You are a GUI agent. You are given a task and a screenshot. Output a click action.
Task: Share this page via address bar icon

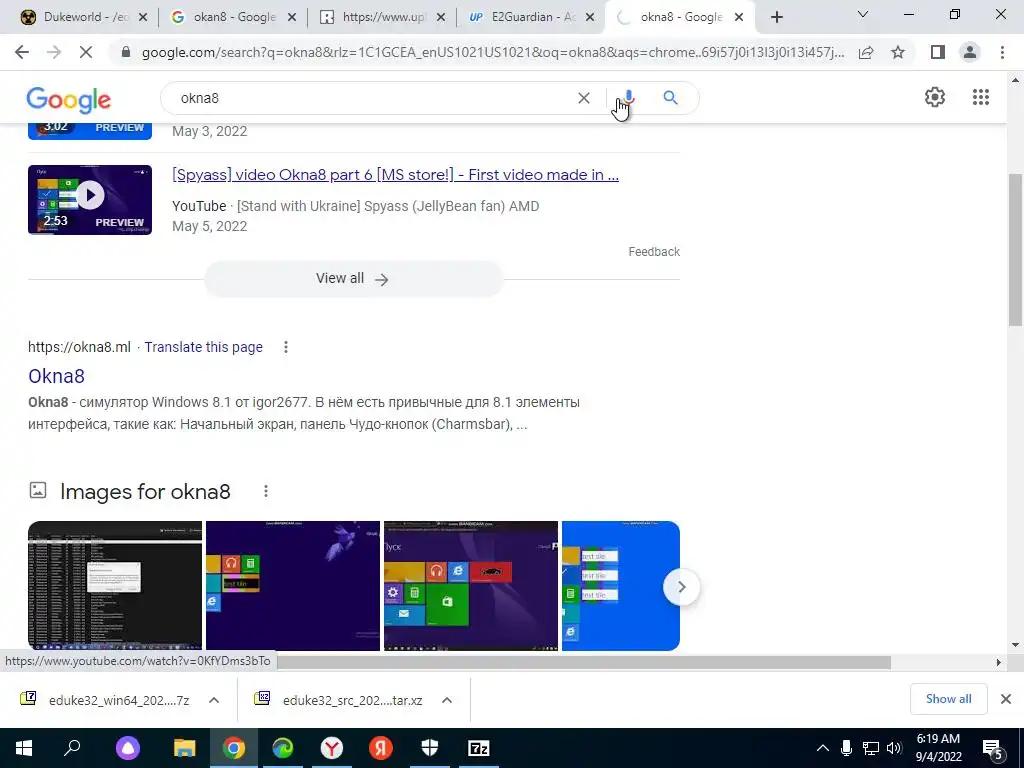[x=866, y=52]
